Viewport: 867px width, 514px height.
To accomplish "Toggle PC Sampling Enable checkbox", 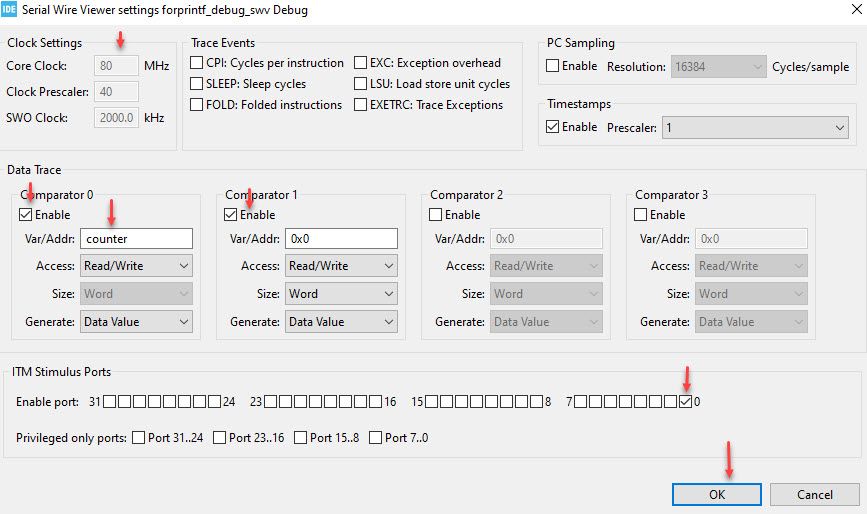I will tap(552, 66).
